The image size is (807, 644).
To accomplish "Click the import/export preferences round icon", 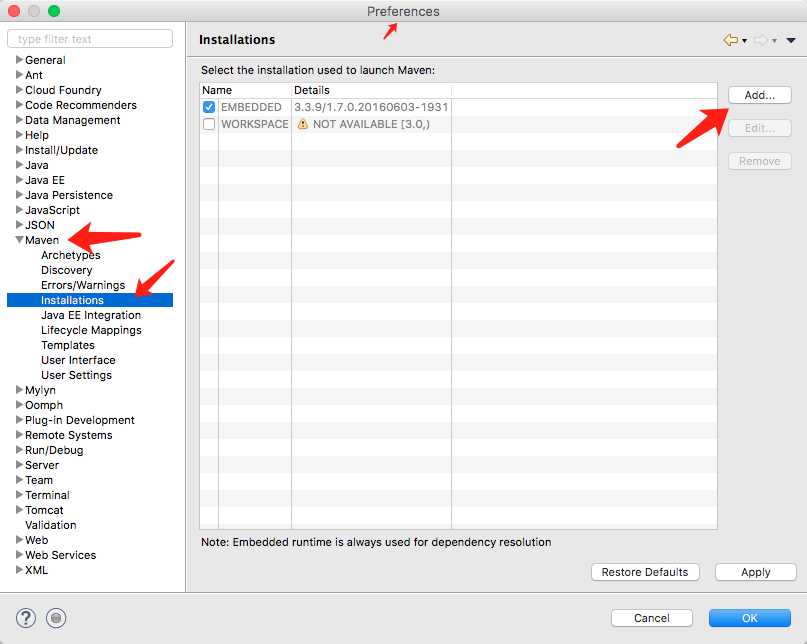I will [56, 618].
